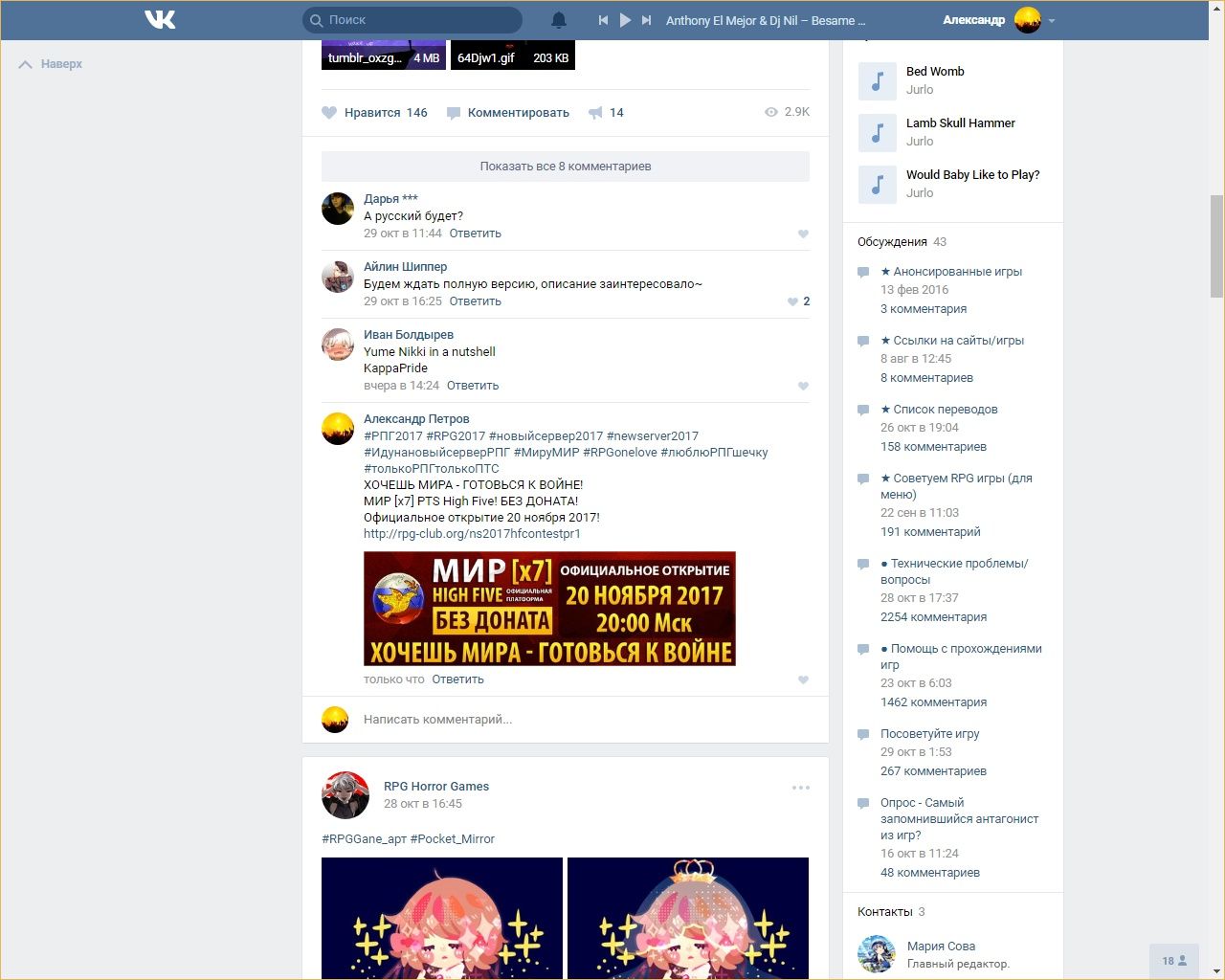Viewport: 1225px width, 980px height.
Task: Open the notifications bell
Action: [x=559, y=20]
